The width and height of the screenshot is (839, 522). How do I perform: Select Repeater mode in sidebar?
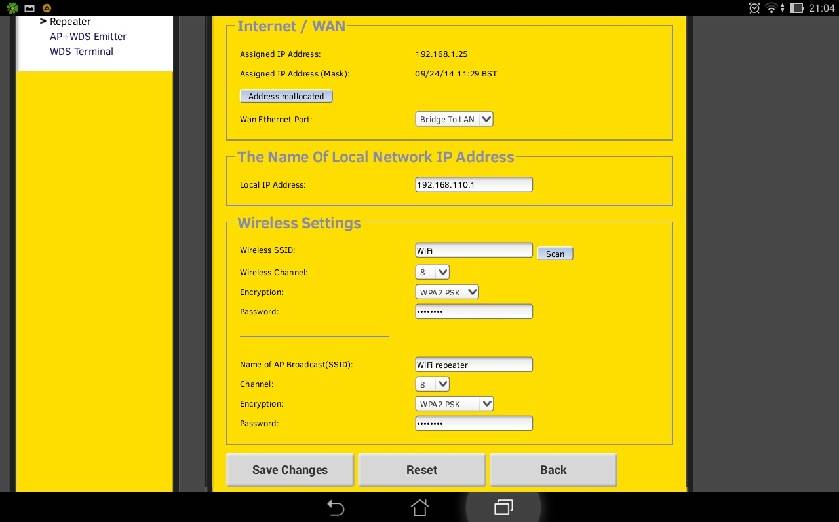click(70, 21)
